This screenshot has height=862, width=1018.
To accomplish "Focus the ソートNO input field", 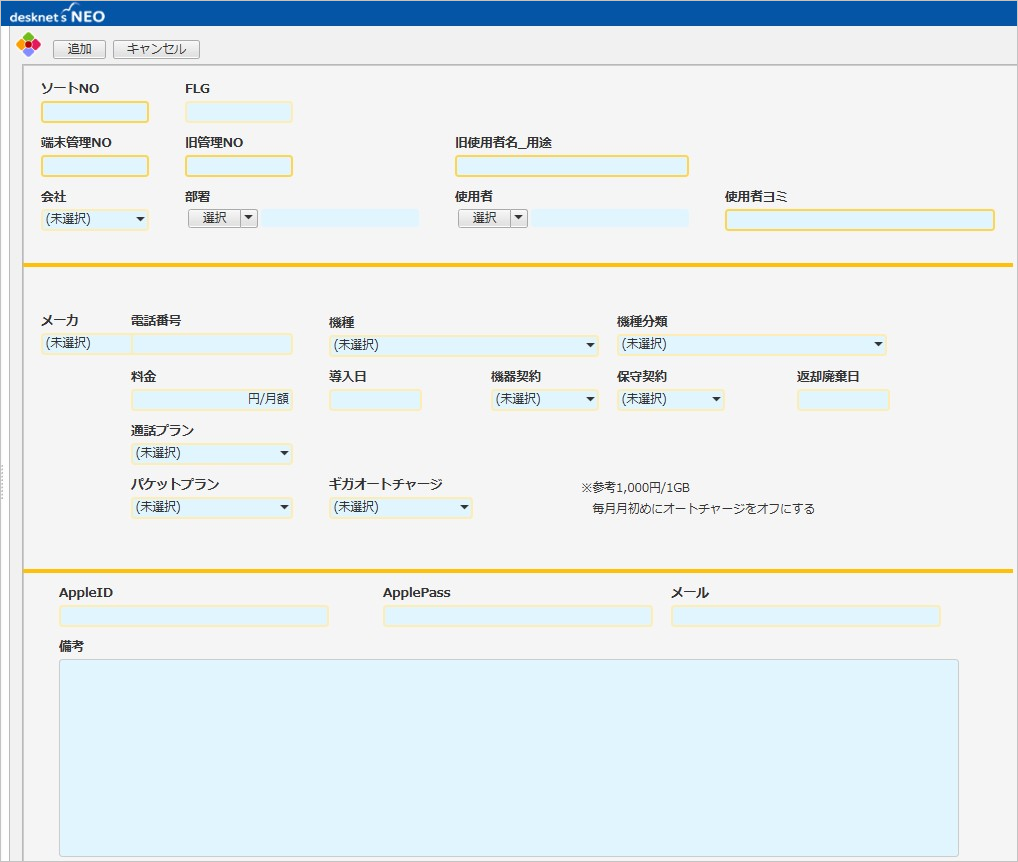I will click(95, 112).
